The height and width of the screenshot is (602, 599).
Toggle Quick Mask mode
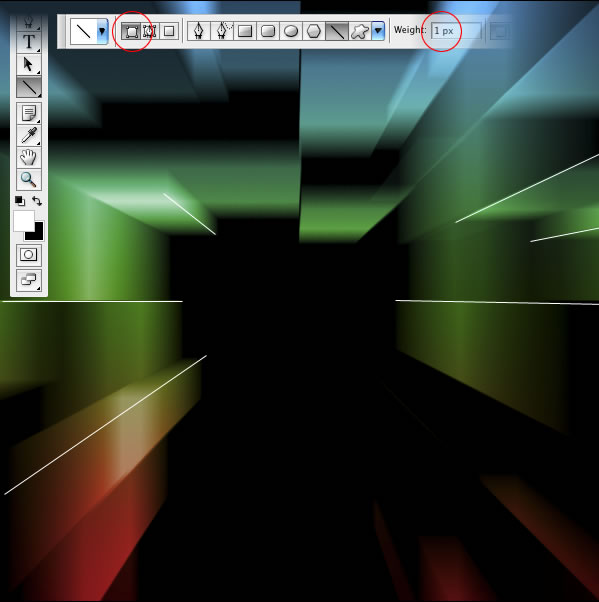(x=29, y=255)
